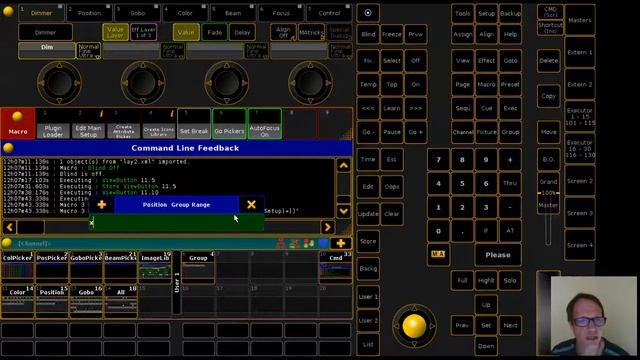Click the yellow plus in Position Group Range popup
Image resolution: width=640 pixels, height=360 pixels.
coord(102,204)
